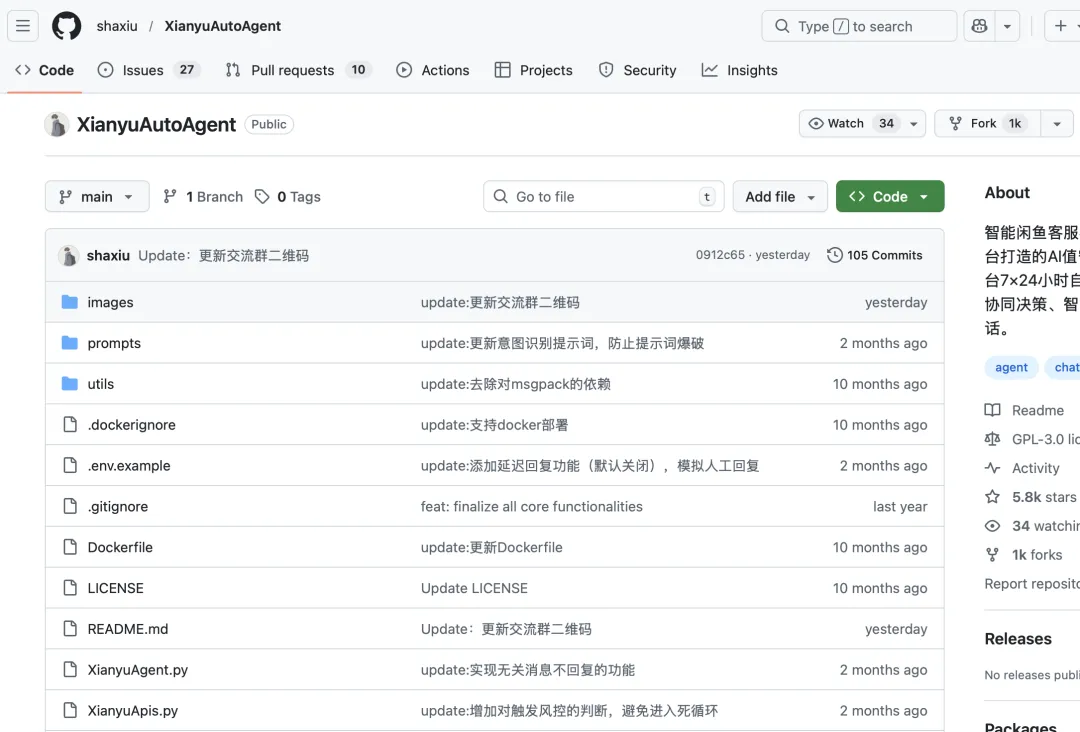The height and width of the screenshot is (732, 1080).
Task: Open the .dockerignore file
Action: [x=131, y=425]
